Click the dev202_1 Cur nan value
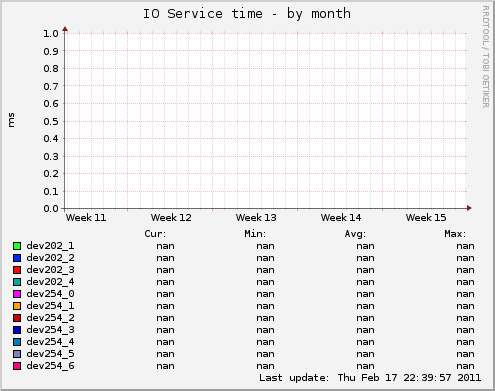Viewport: 495px width, 391px height. pos(165,246)
